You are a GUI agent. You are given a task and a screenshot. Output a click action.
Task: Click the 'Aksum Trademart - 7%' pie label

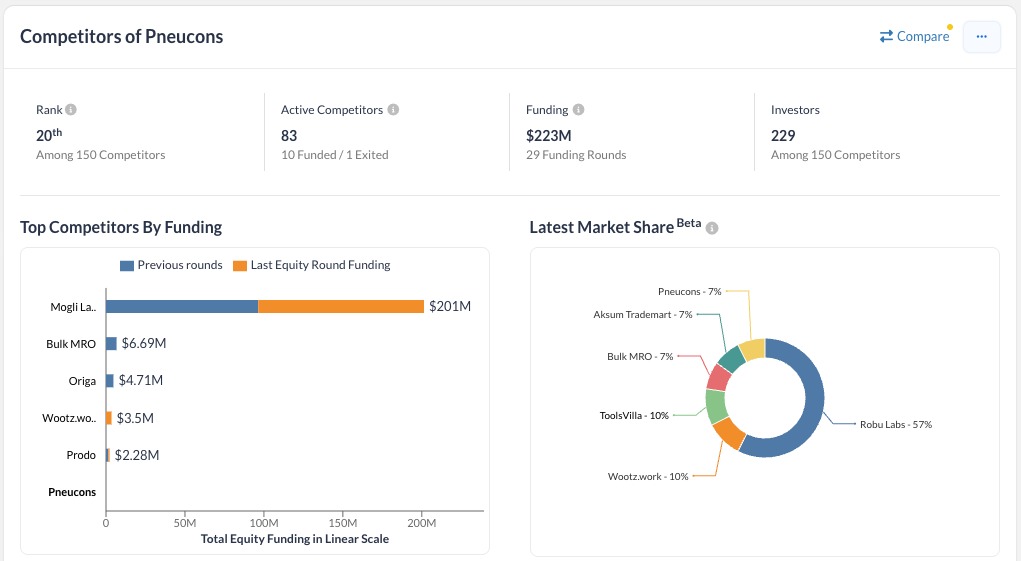pos(643,314)
